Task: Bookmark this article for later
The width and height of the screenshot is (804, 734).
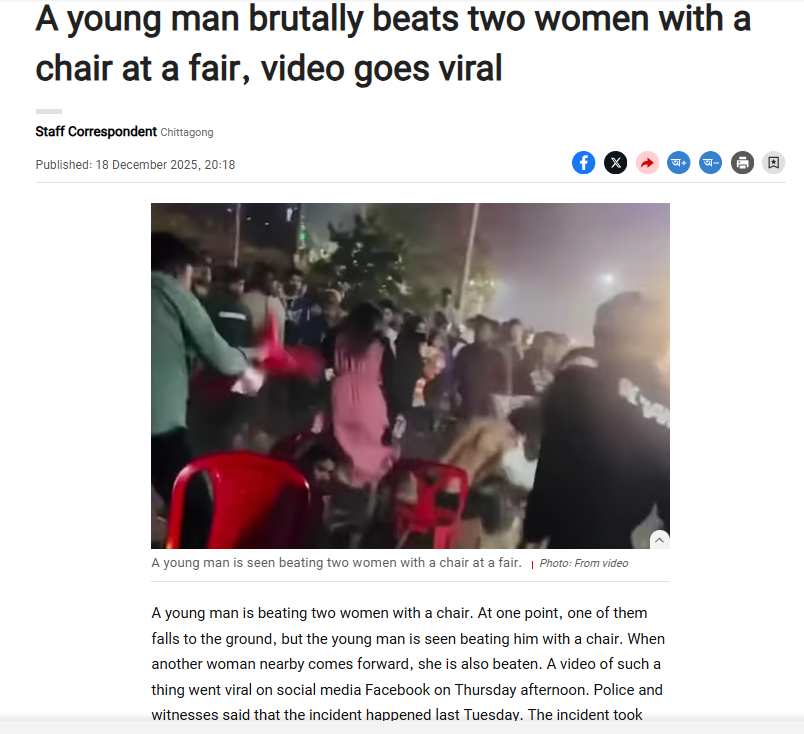Action: tap(773, 163)
